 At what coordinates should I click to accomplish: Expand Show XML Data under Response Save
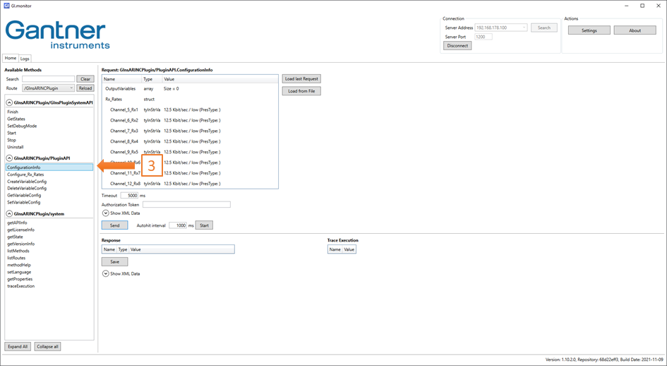105,274
